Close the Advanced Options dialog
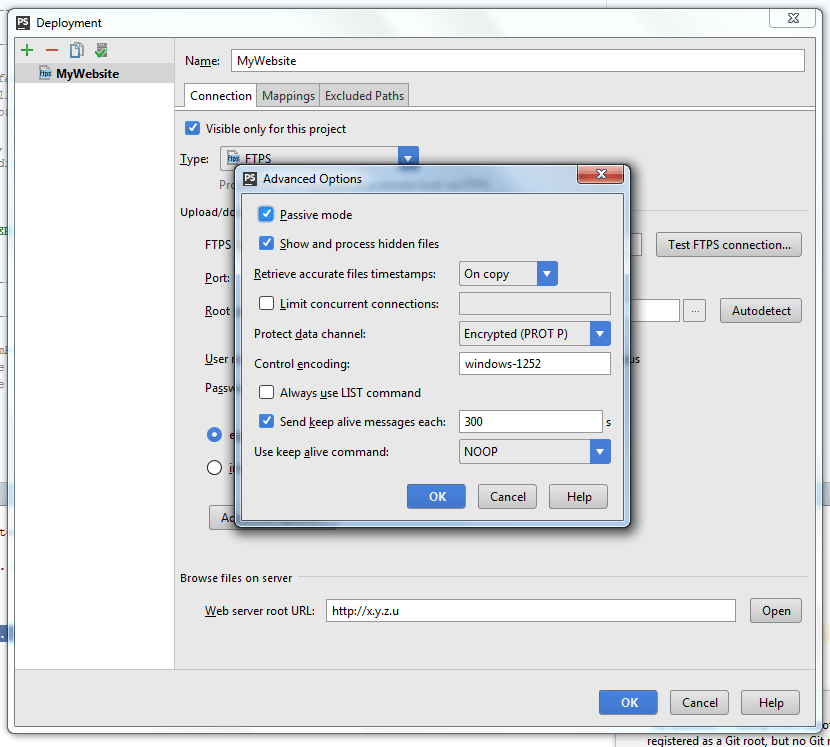 [600, 174]
